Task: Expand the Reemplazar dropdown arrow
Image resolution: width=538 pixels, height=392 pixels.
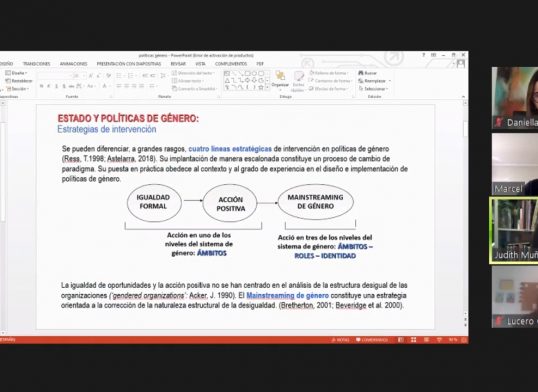Action: [390, 81]
